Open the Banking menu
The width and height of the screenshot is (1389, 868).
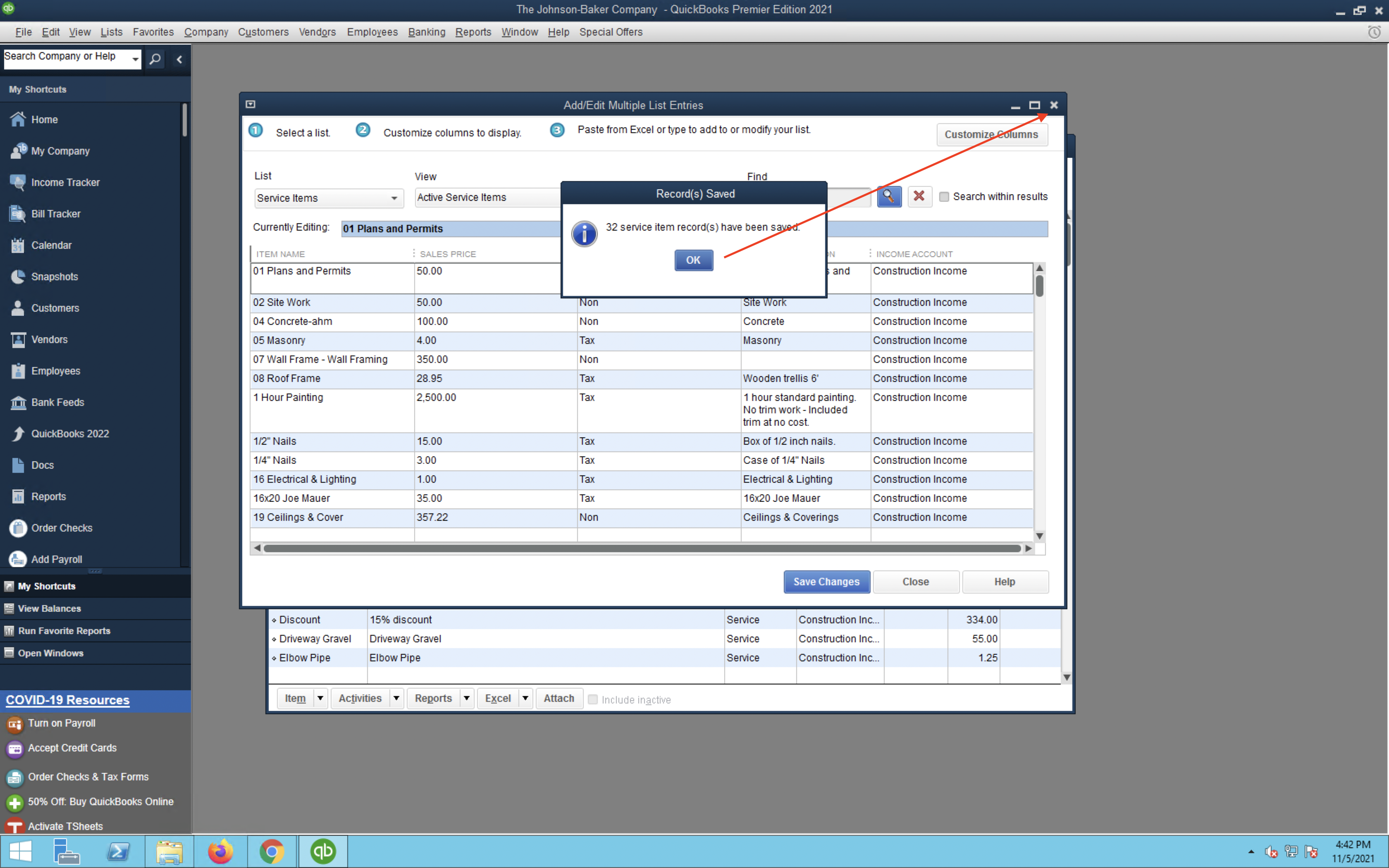tap(427, 32)
